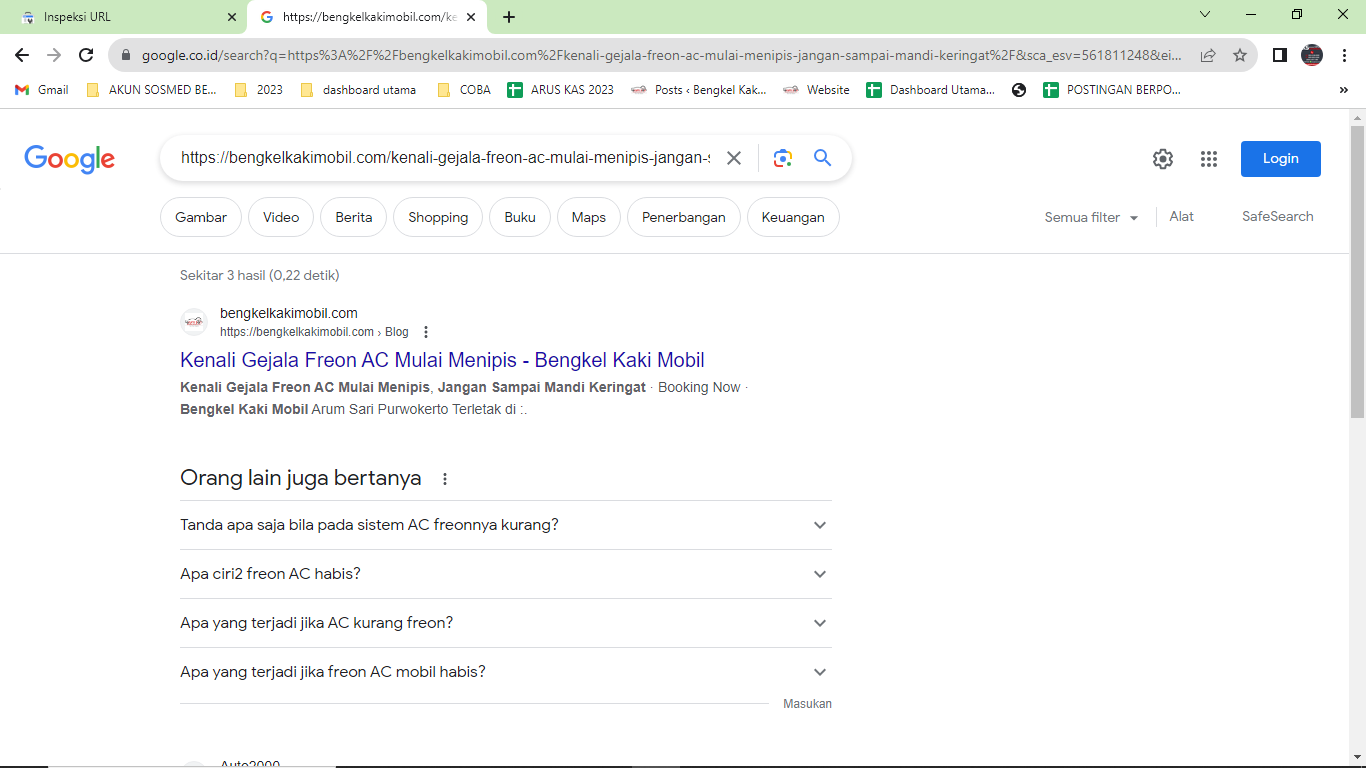Open the Chrome profile avatar
The width and height of the screenshot is (1366, 768).
click(1312, 56)
